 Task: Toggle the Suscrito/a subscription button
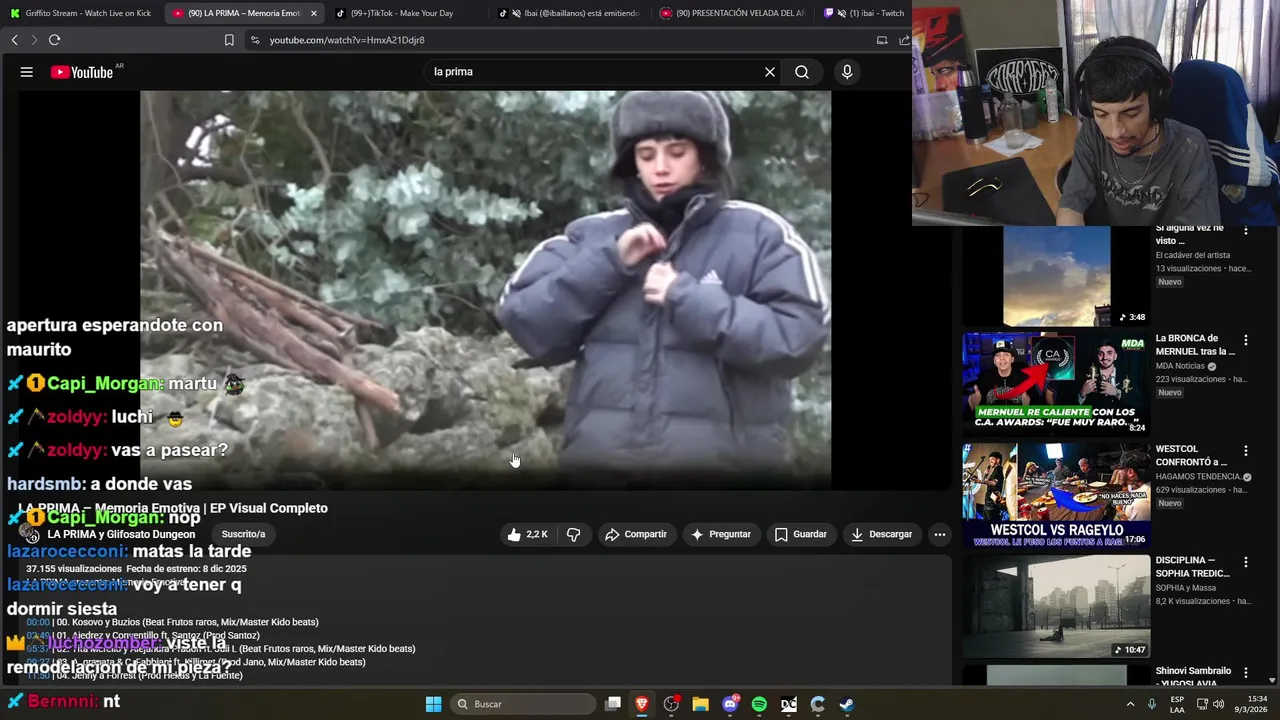coord(243,534)
